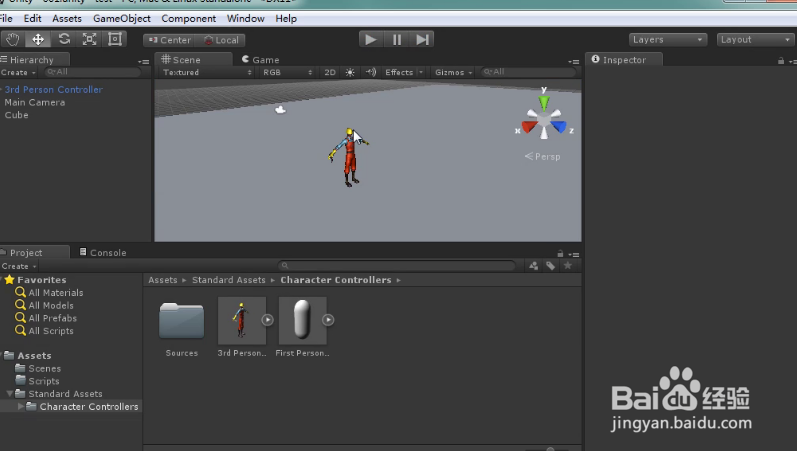Toggle scene lighting sun icon
This screenshot has height=451, width=797.
click(x=350, y=72)
